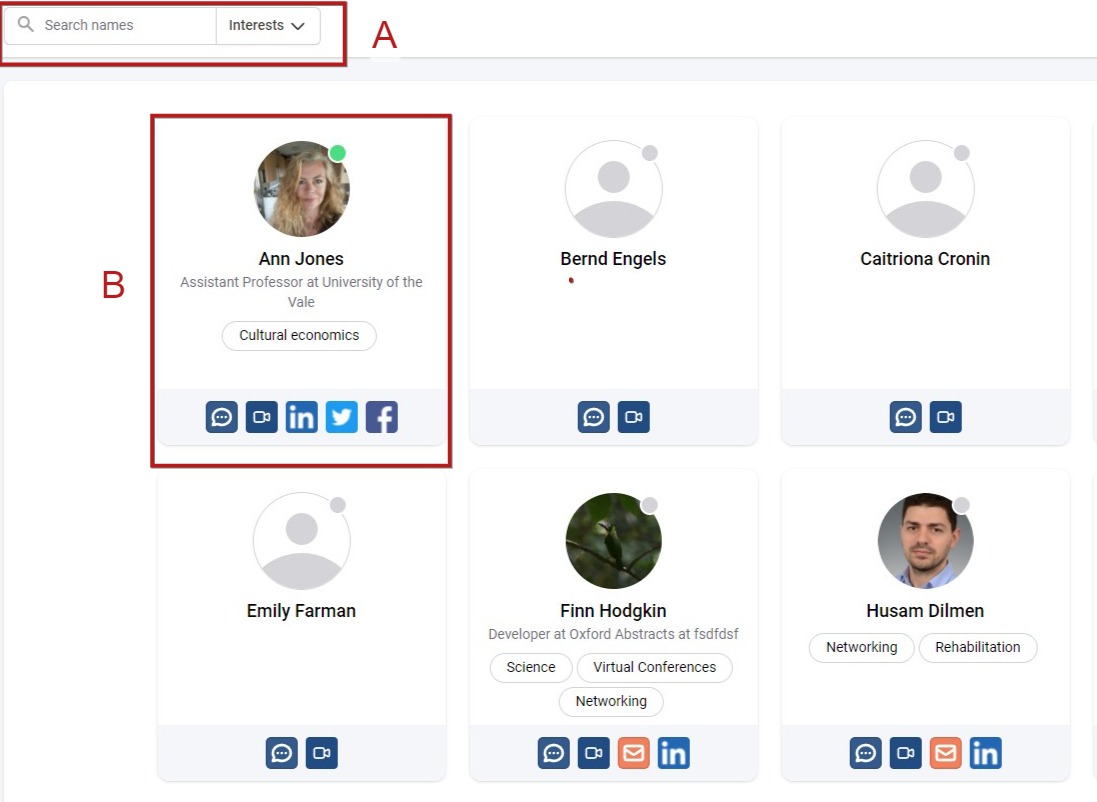The height and width of the screenshot is (802, 1097).
Task: Select Ann Jones's profile photo
Action: click(302, 189)
